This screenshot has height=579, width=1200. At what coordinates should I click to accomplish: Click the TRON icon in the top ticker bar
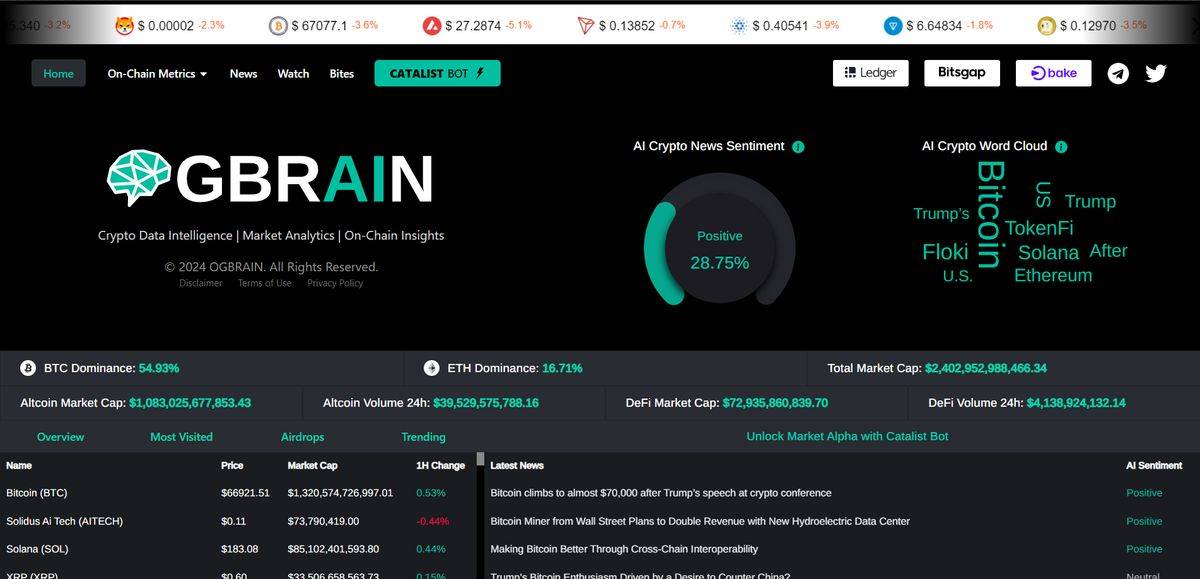[x=586, y=26]
